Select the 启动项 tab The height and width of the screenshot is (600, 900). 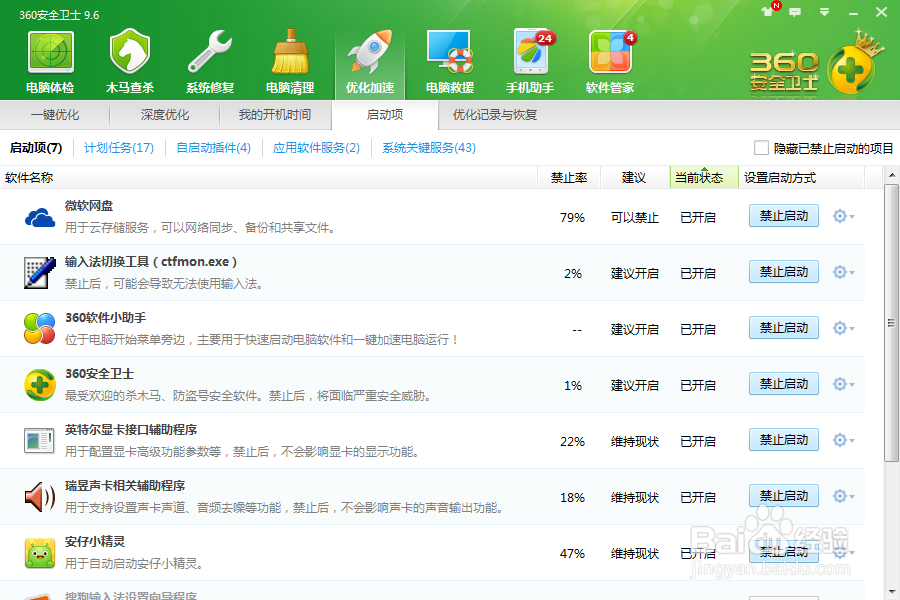click(385, 115)
